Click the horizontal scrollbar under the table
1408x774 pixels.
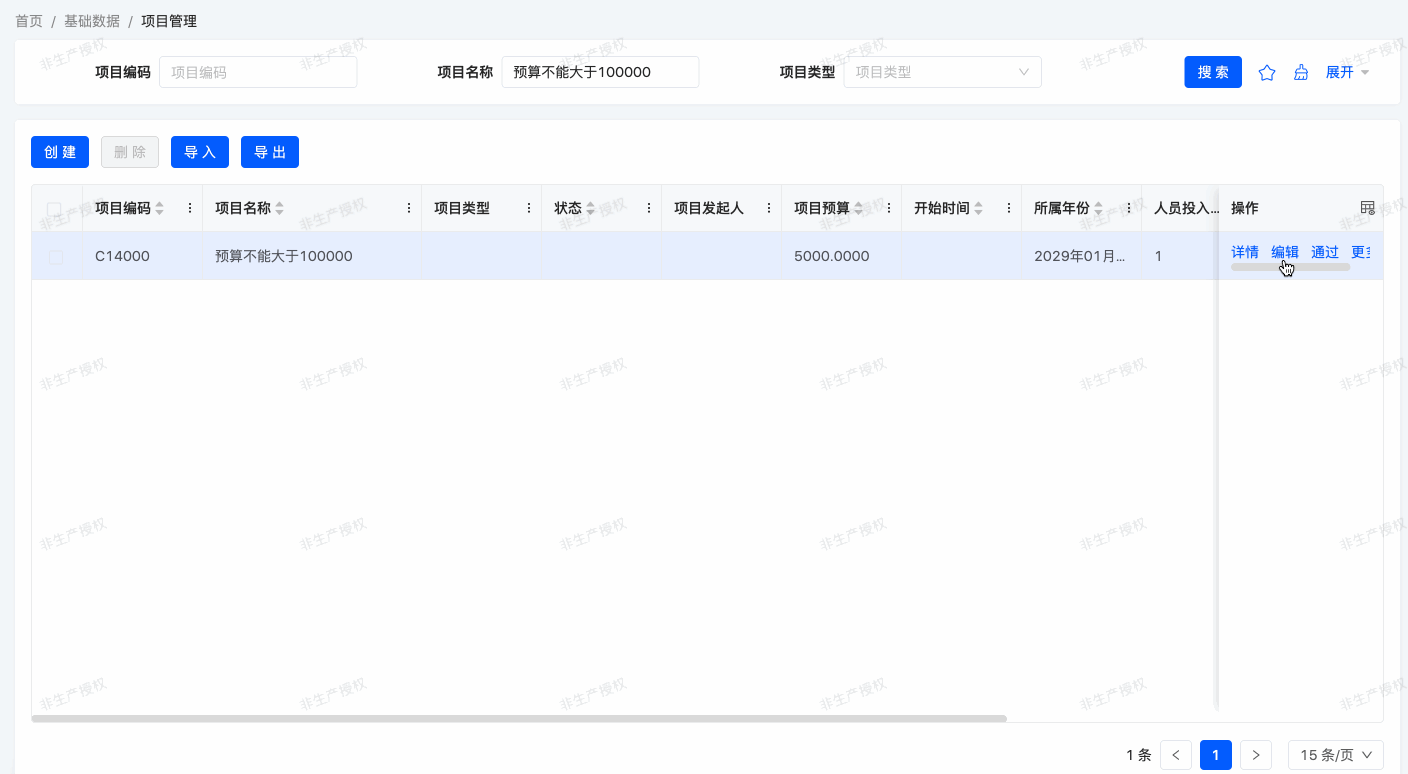(x=518, y=718)
